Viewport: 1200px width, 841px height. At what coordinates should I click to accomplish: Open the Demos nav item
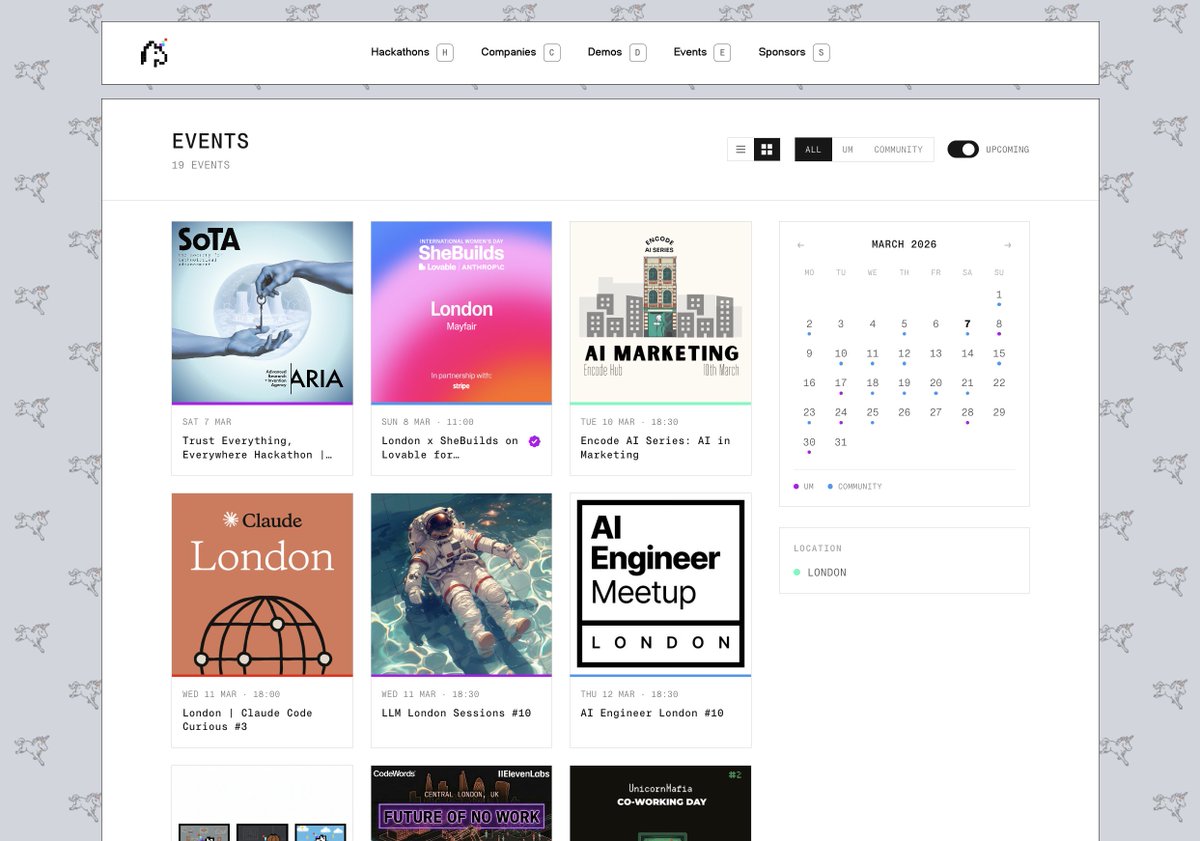605,52
